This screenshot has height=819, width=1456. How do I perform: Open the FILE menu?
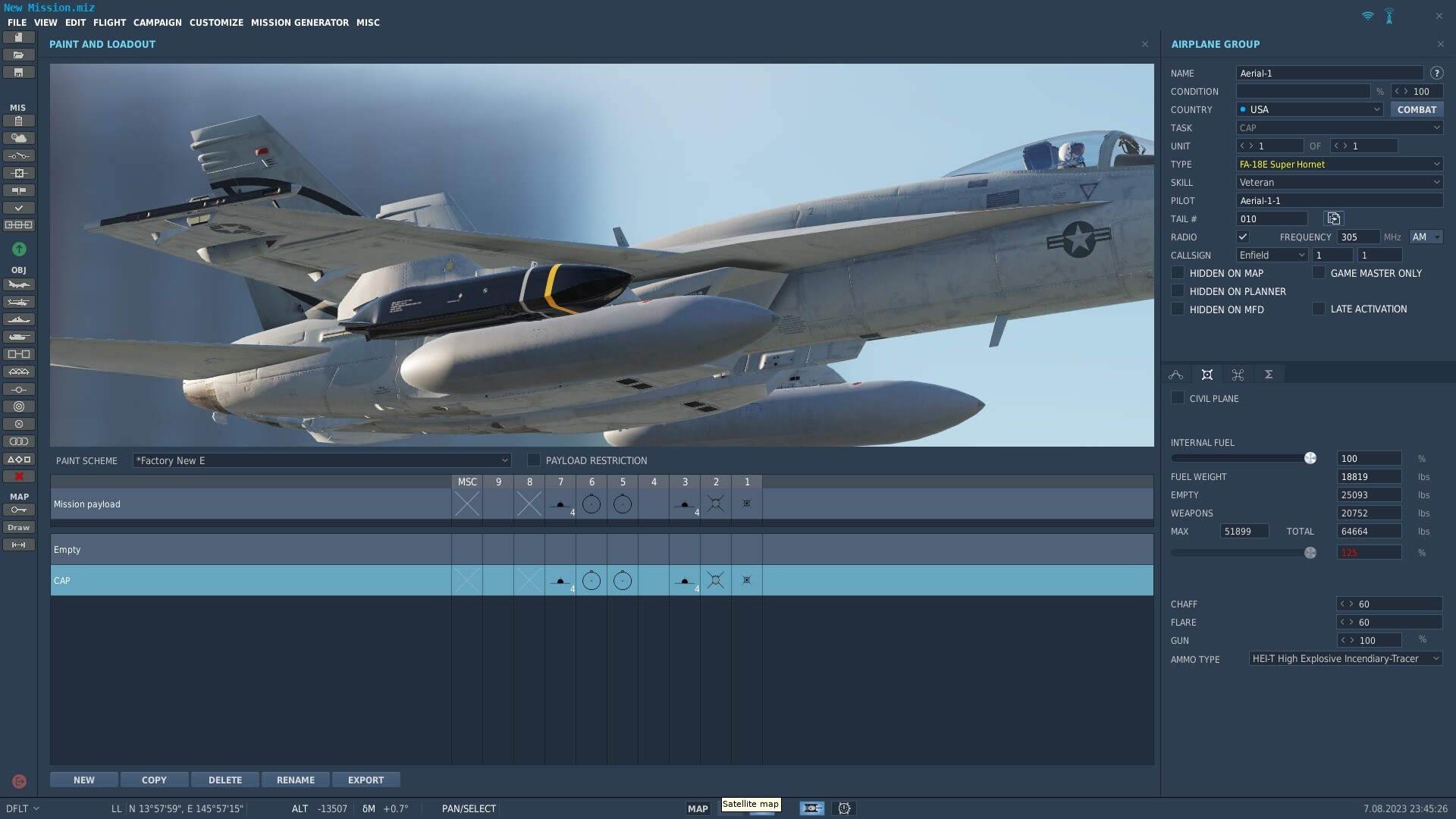click(x=17, y=23)
